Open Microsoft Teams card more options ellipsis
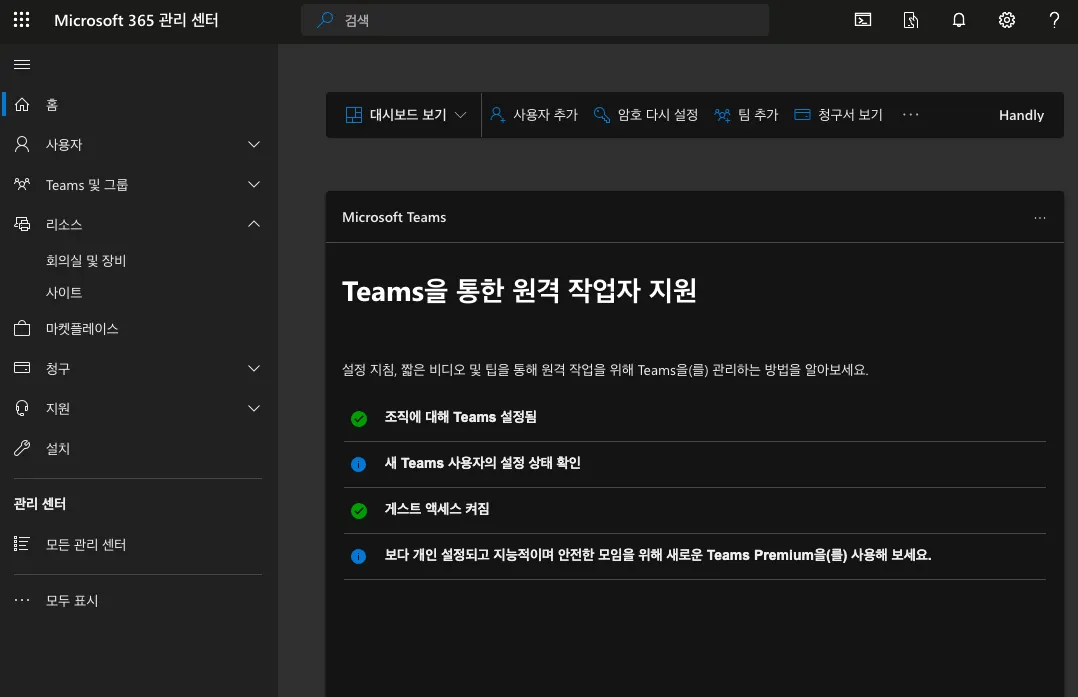This screenshot has height=697, width=1078. (1040, 218)
